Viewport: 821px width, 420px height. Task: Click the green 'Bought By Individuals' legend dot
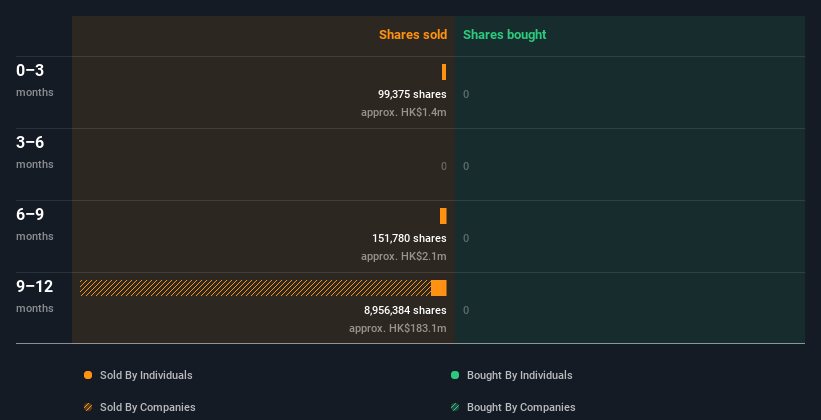[455, 375]
